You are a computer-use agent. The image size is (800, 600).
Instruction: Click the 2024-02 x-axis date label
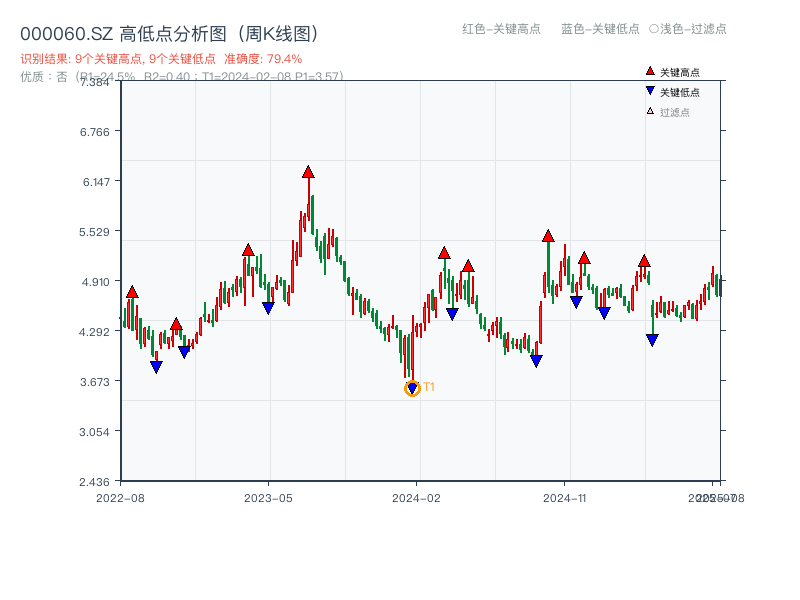click(416, 498)
